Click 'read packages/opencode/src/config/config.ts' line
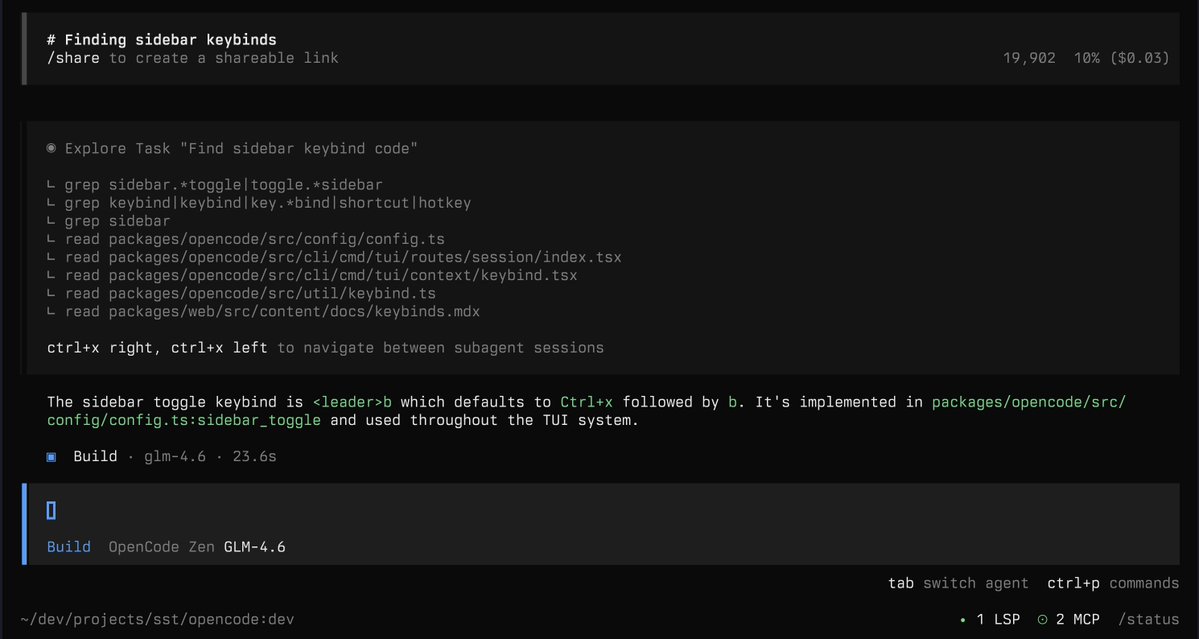Image resolution: width=1199 pixels, height=639 pixels. tap(245, 239)
